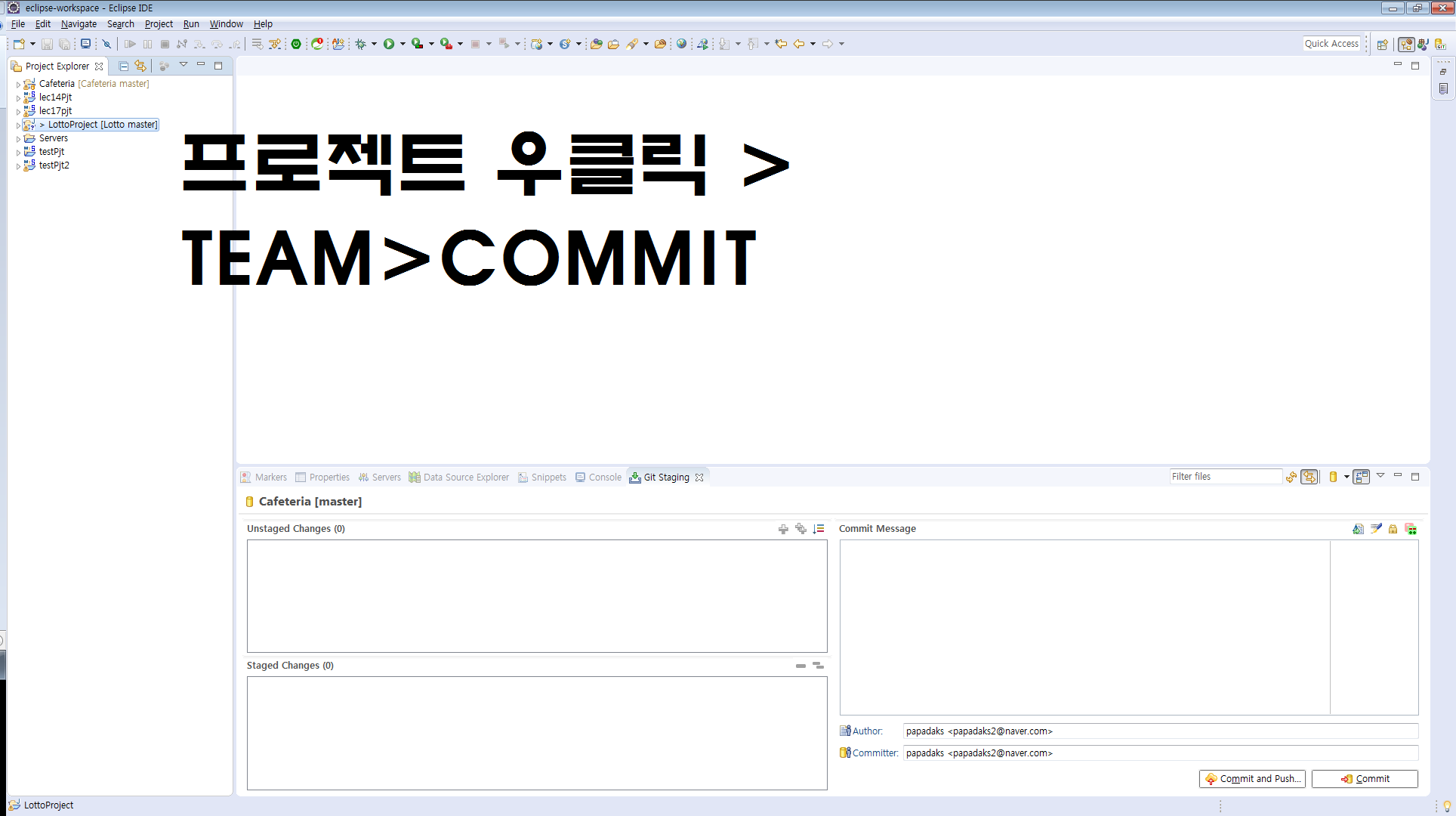
Task: Click Refresh in Git Staging toolbar
Action: (x=1291, y=477)
